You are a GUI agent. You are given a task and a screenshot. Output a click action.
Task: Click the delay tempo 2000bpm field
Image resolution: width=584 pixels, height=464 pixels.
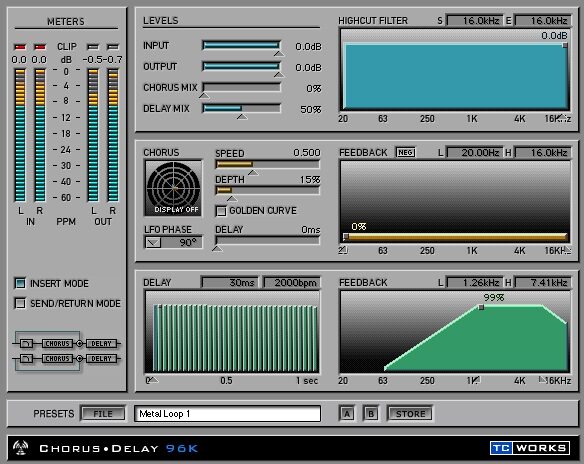292,283
